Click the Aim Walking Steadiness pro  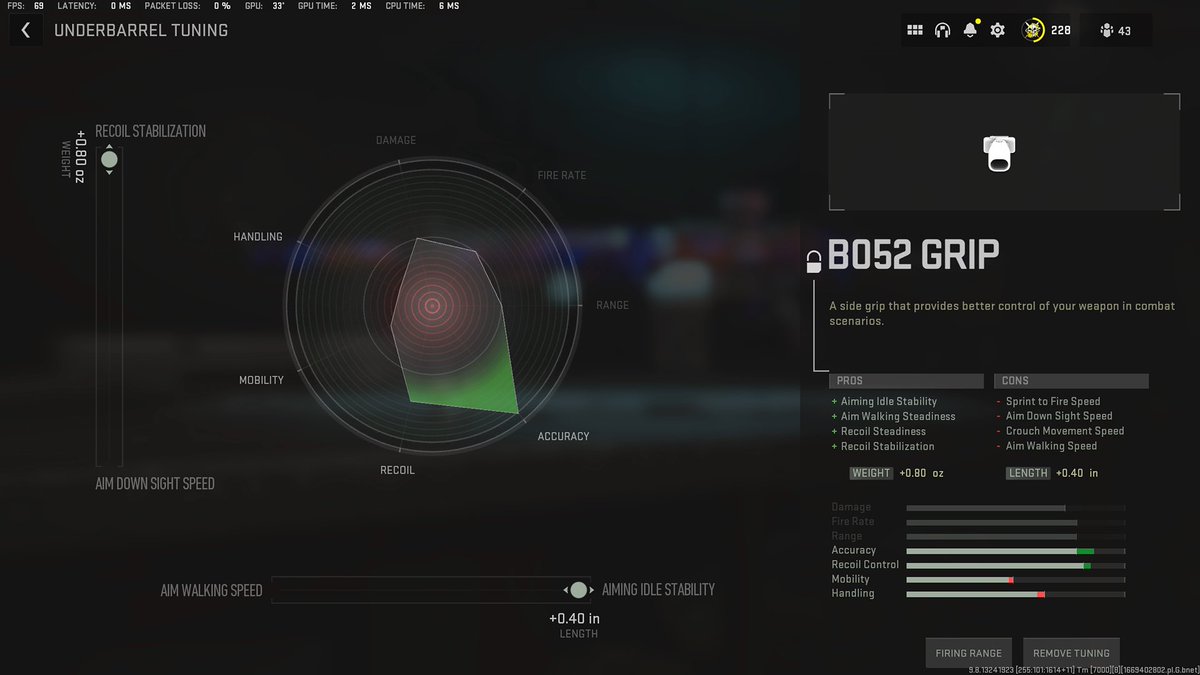coord(898,416)
